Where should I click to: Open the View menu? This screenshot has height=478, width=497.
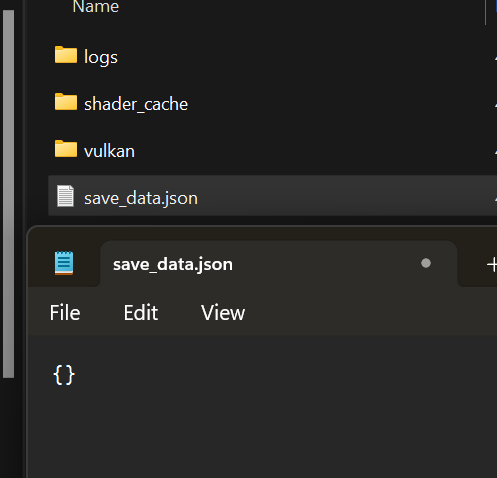click(x=223, y=313)
